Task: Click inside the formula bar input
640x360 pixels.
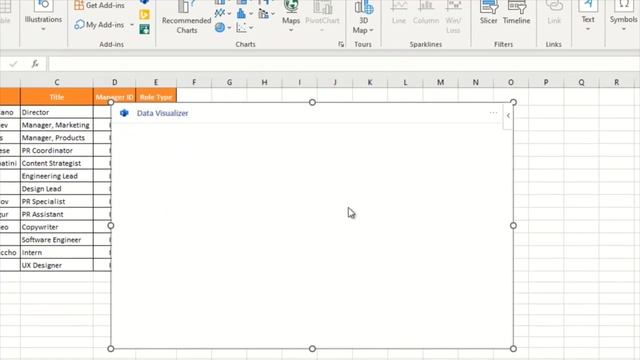Action: [344, 64]
